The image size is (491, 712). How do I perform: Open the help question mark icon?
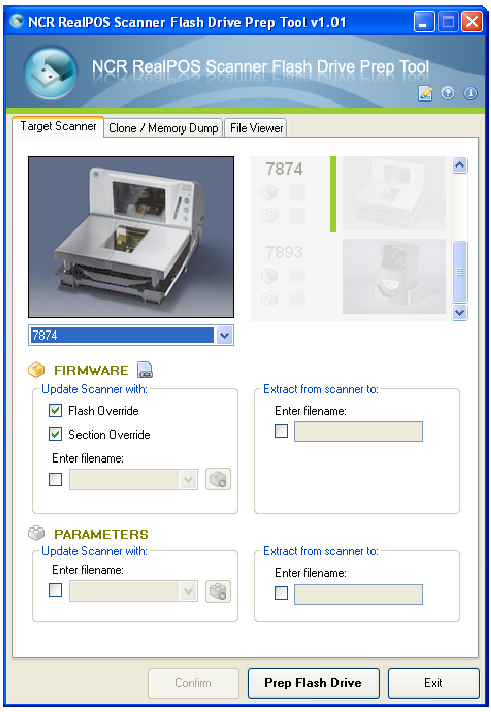(x=448, y=93)
